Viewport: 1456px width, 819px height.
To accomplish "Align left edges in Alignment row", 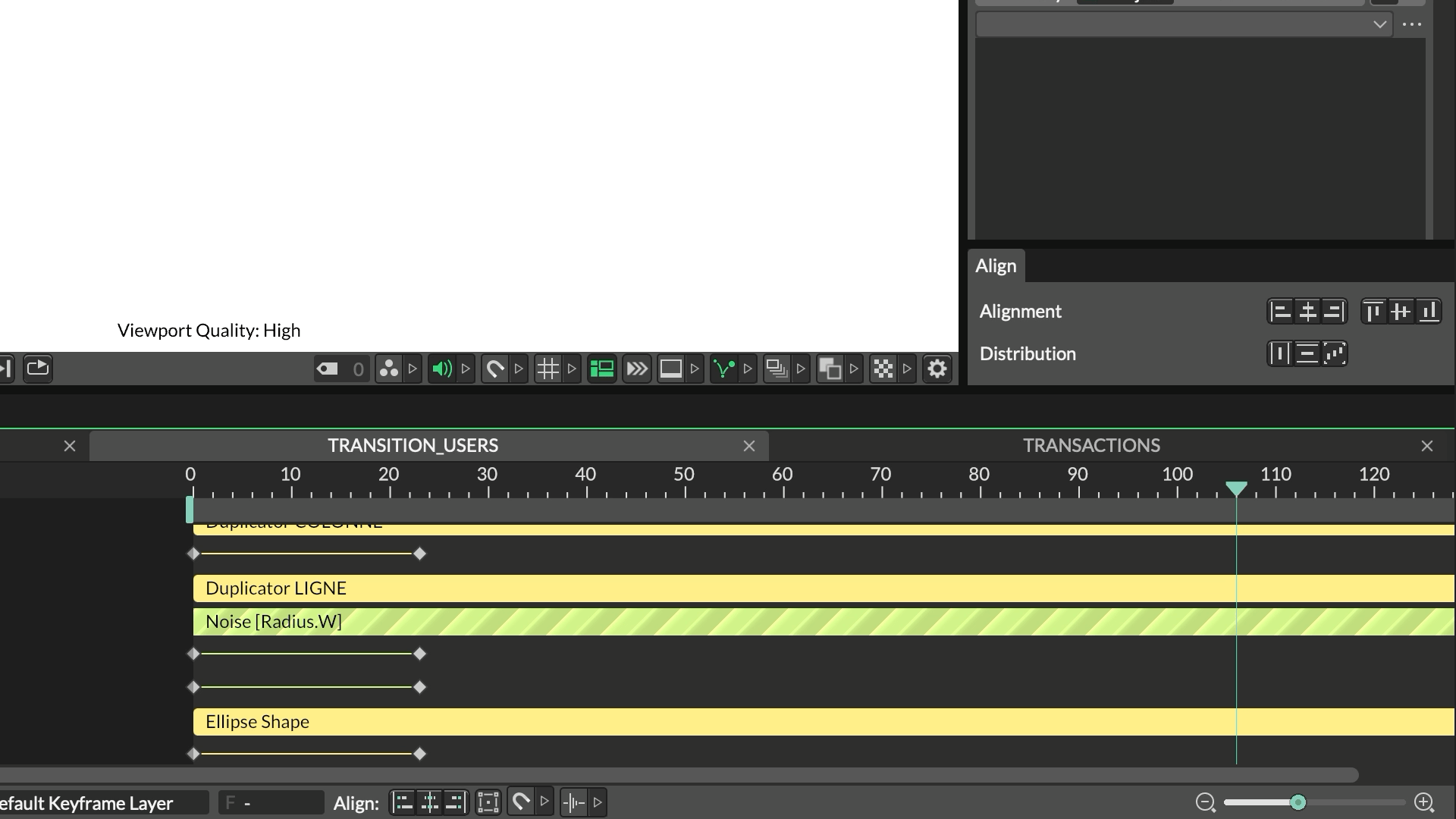I will click(x=1280, y=312).
